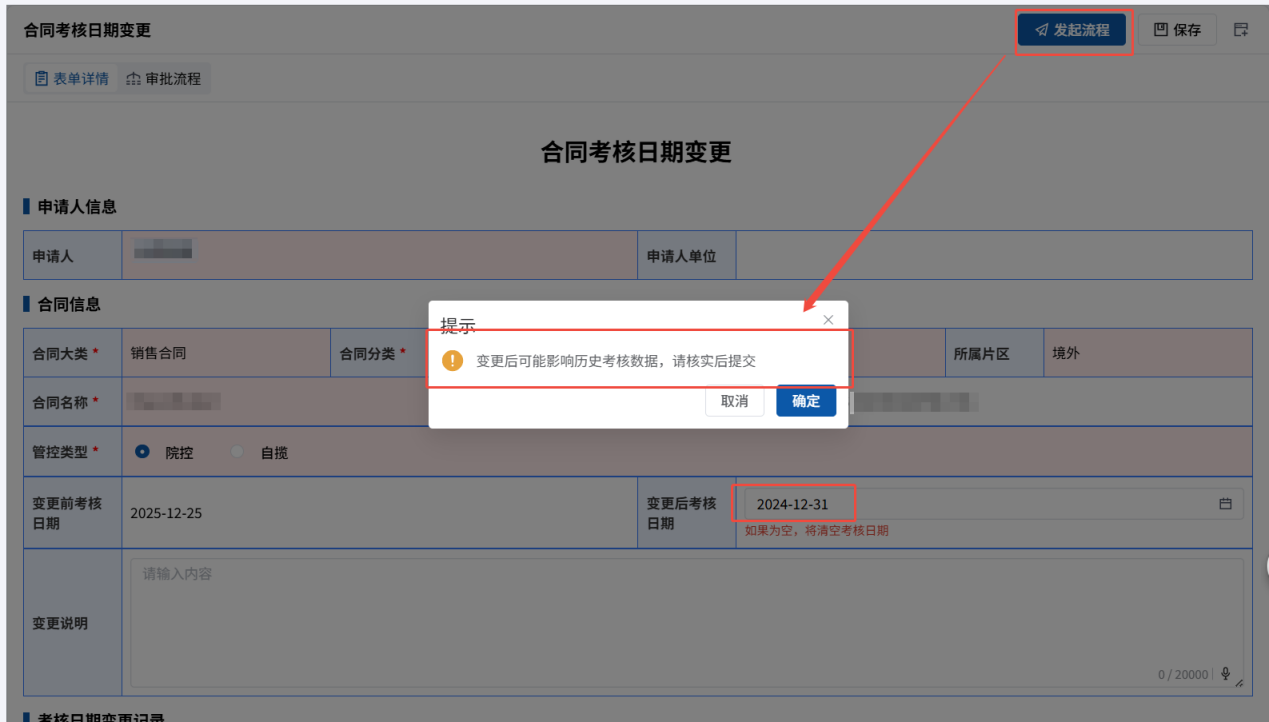Click the resize handle of 变更说明 textarea
This screenshot has height=722, width=1269.
point(1239,683)
